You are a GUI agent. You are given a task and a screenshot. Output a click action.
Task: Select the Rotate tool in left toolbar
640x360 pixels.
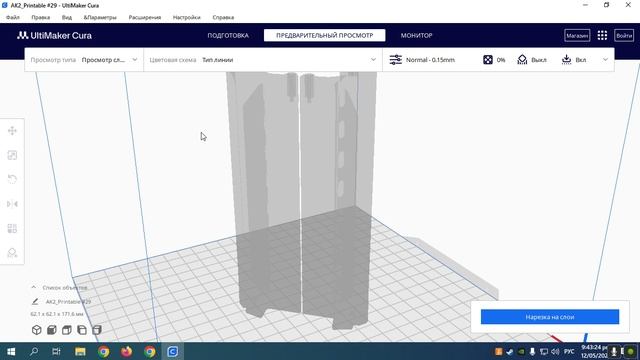click(12, 179)
